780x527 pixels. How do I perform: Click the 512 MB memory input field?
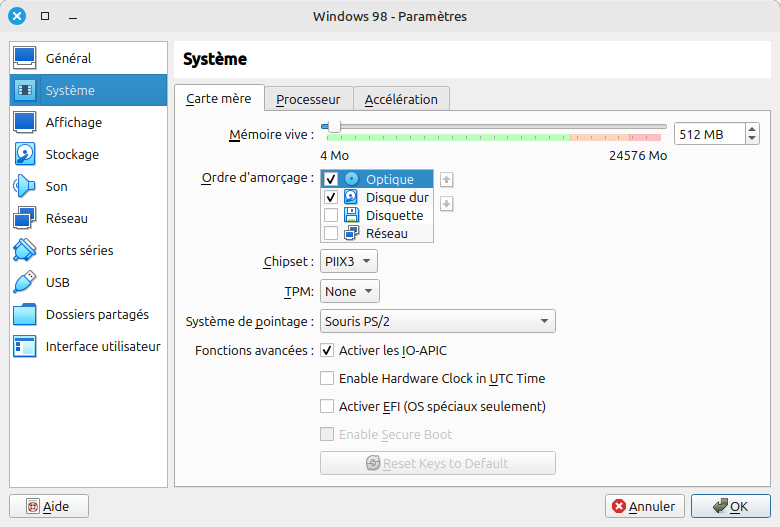710,134
